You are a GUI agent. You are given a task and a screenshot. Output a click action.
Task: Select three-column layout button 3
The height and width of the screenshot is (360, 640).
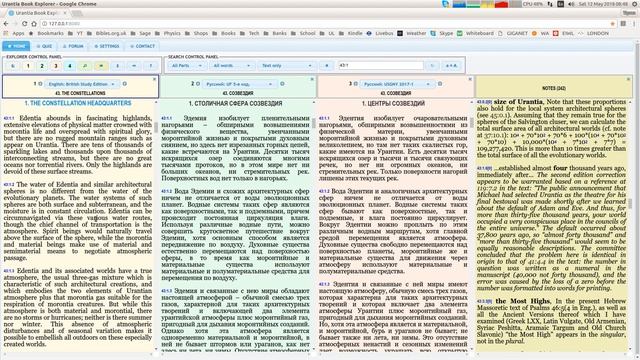click(x=56, y=66)
